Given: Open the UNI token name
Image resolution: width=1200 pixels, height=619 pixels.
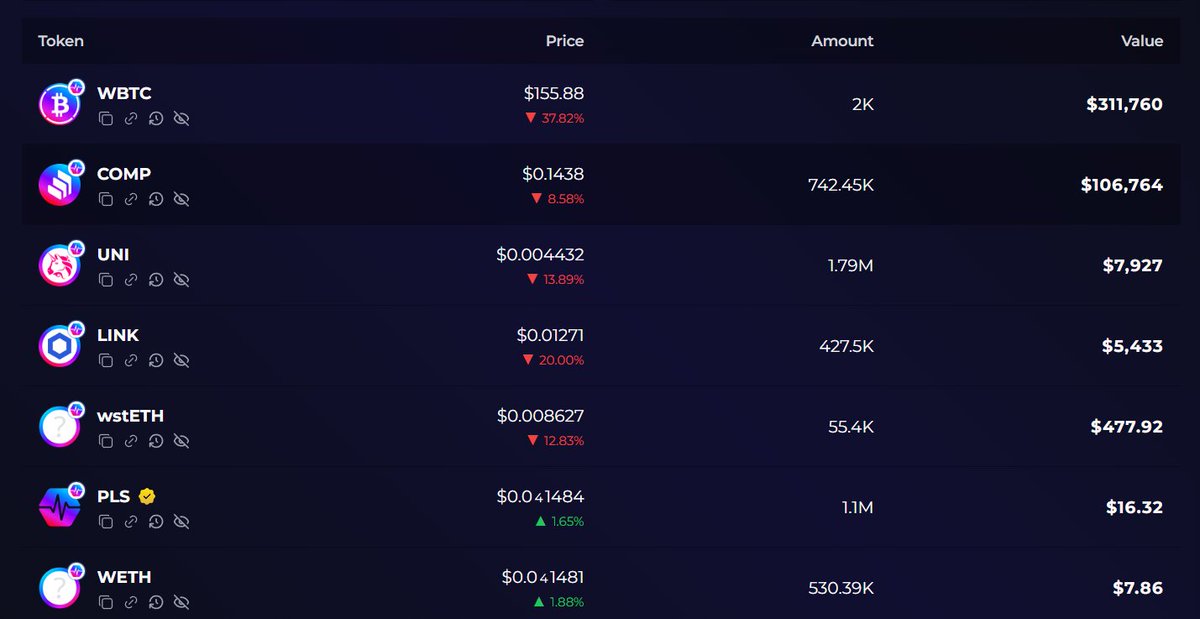Looking at the screenshot, I should click(113, 255).
